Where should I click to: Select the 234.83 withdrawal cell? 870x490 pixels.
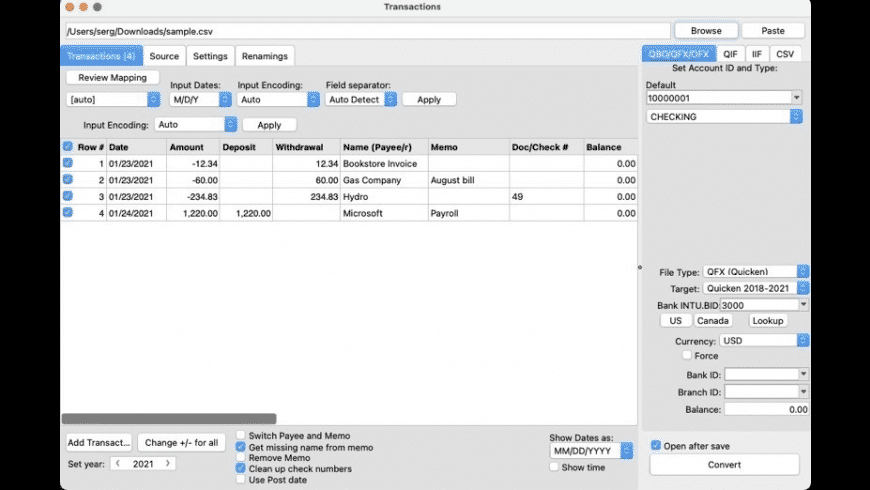tap(306, 196)
